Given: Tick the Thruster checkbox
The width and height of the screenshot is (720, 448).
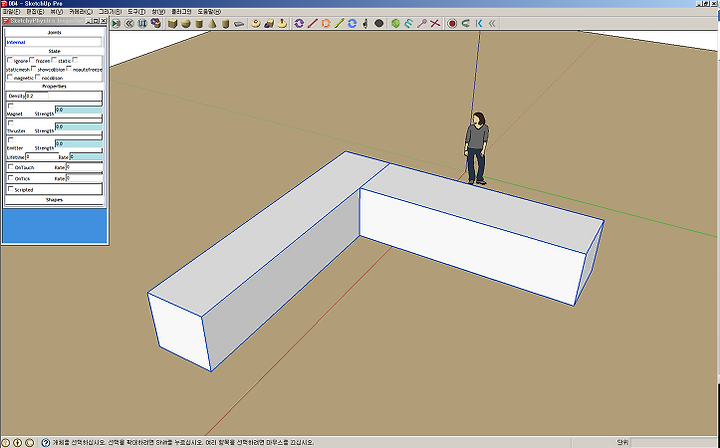Looking at the screenshot, I should (x=11, y=123).
